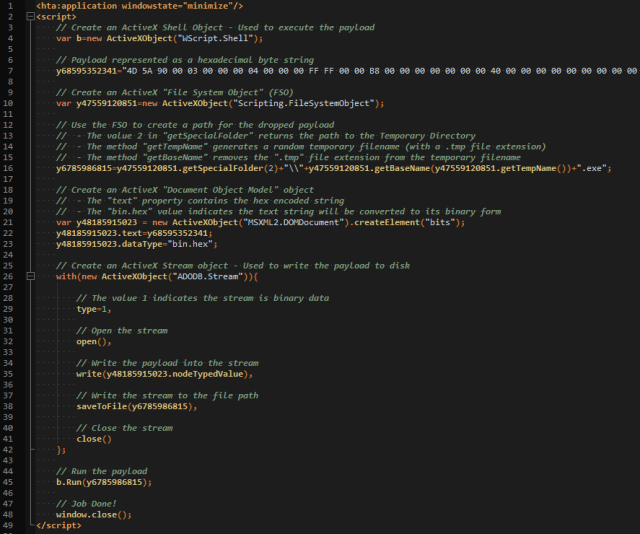640x534 pixels.
Task: Click the comment "Run the payload"
Action: [102, 471]
